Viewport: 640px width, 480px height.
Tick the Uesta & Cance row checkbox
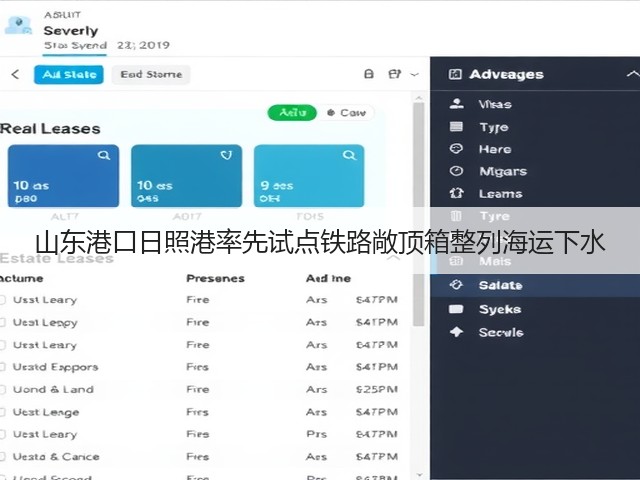(2, 457)
